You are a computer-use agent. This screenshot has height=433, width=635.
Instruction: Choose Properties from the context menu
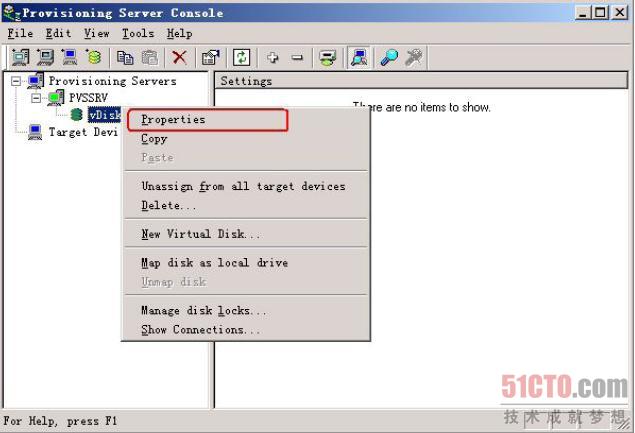click(245, 119)
